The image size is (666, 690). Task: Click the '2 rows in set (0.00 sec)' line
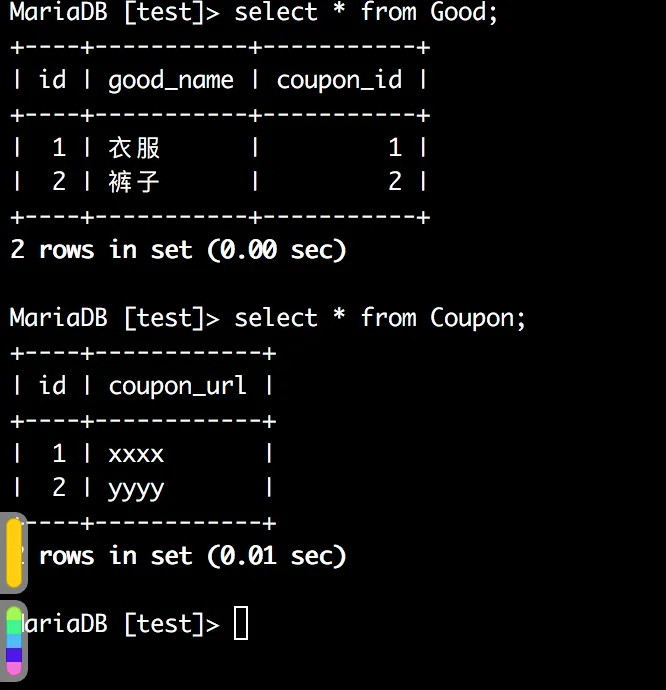(178, 250)
